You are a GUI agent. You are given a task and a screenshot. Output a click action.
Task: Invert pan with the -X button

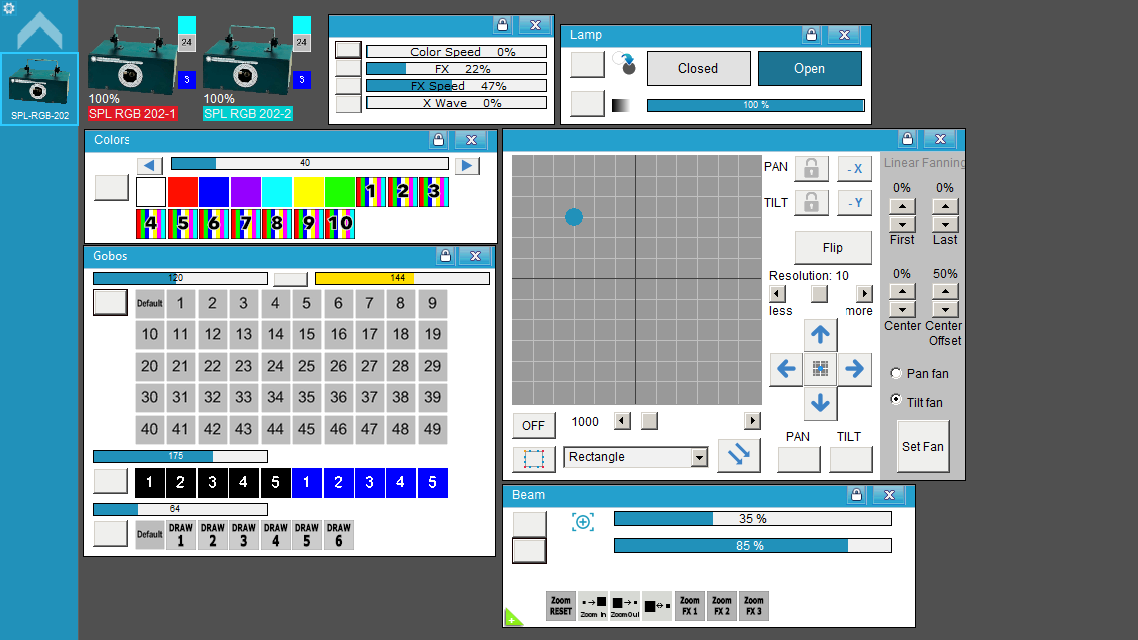pyautogui.click(x=855, y=168)
